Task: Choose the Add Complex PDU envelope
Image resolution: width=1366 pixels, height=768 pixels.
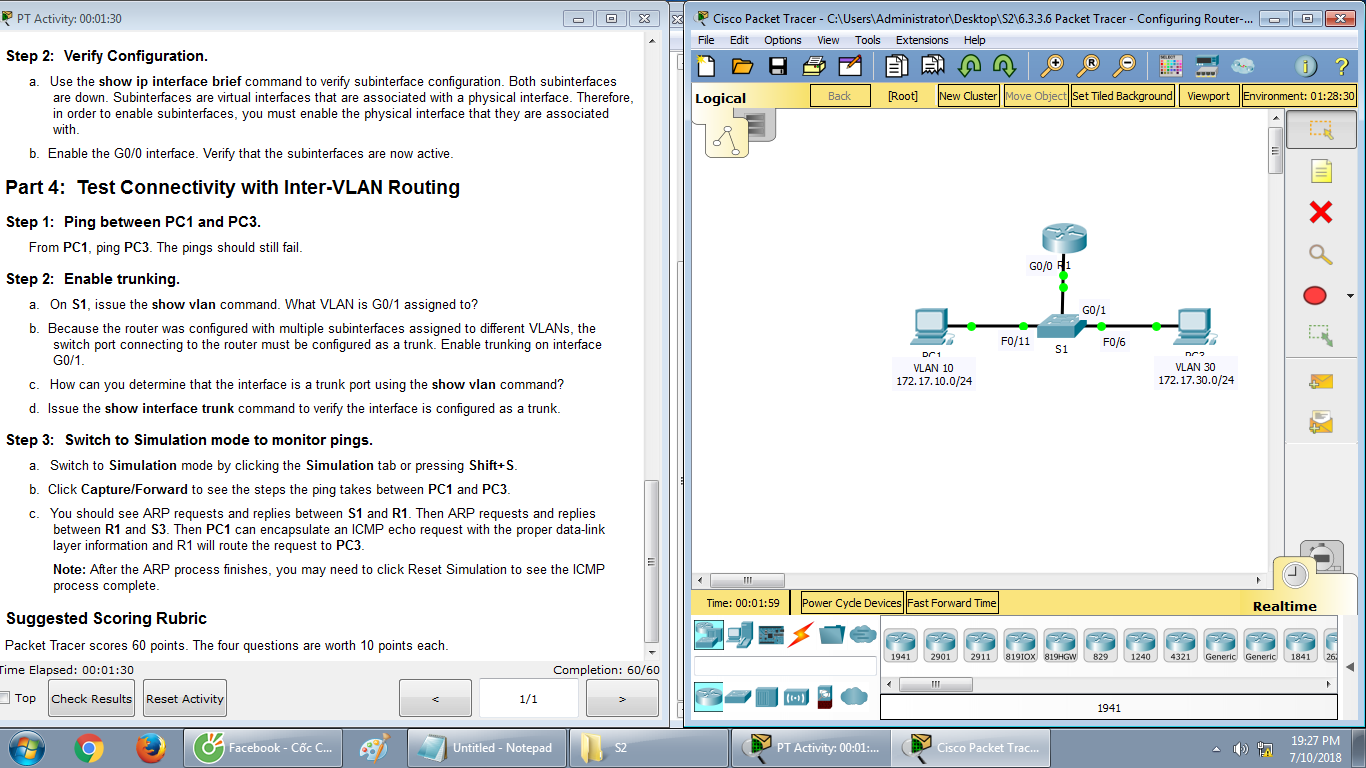Action: tap(1321, 422)
